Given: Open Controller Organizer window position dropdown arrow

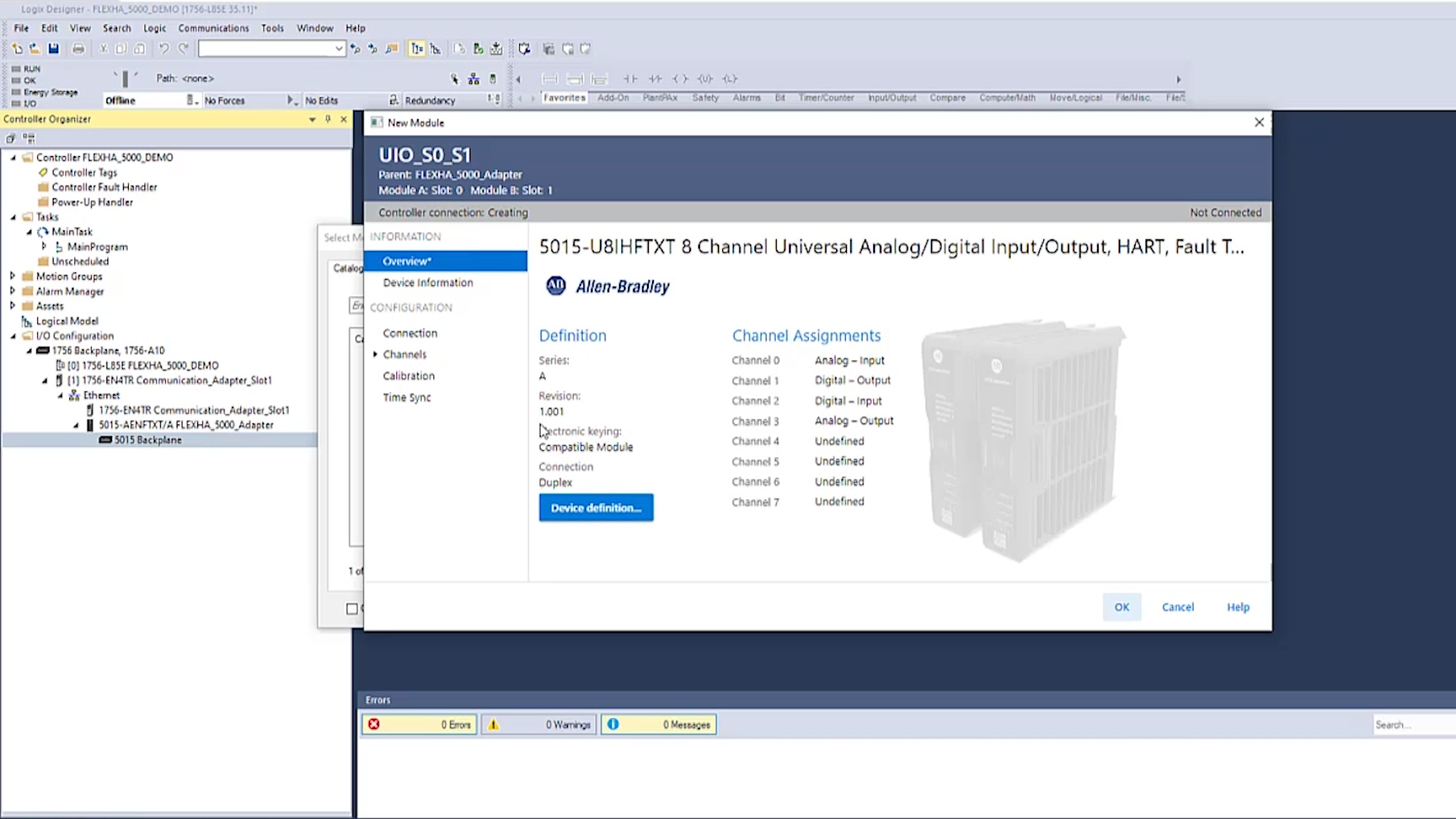Looking at the screenshot, I should [x=312, y=119].
